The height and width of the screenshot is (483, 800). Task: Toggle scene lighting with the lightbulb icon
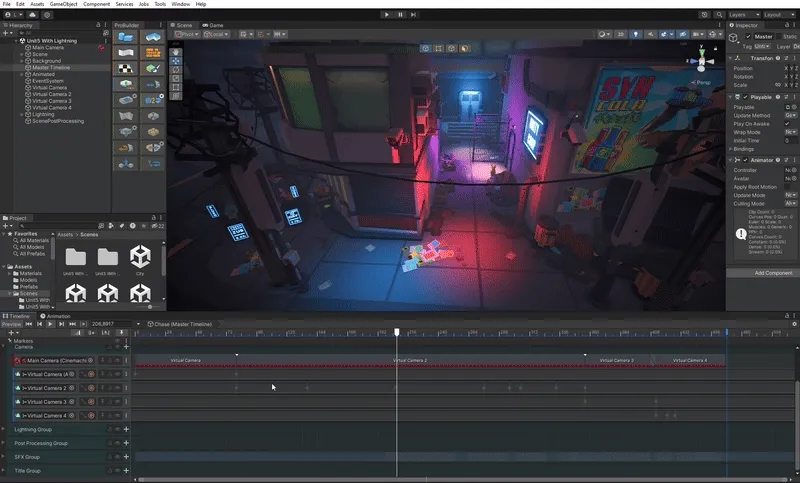coord(636,34)
